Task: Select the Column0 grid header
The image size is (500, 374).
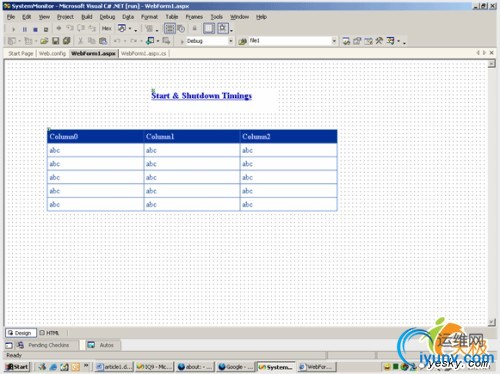Action: 95,137
